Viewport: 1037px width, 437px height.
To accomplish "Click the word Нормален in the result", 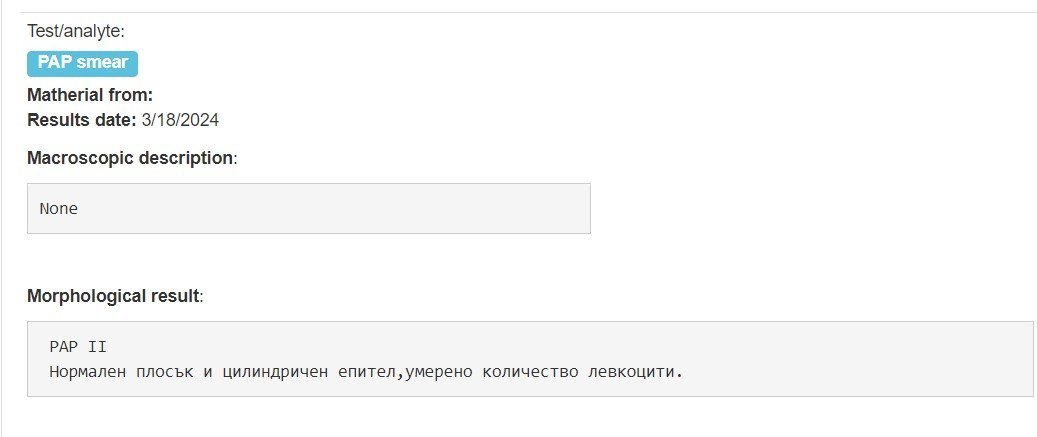I will click(x=88, y=372).
